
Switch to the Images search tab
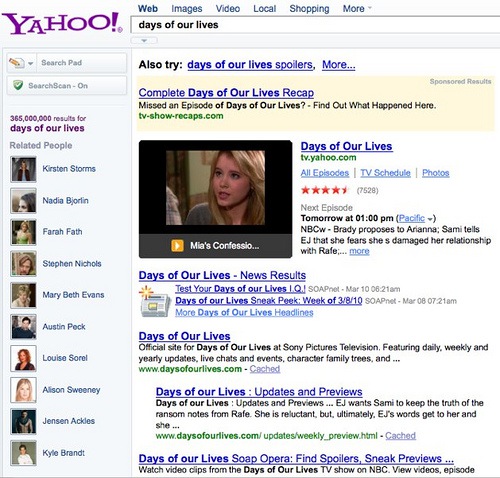187,8
